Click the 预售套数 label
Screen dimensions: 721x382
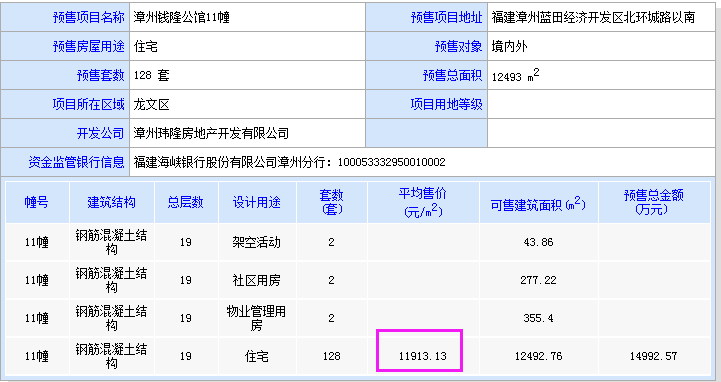point(100,75)
